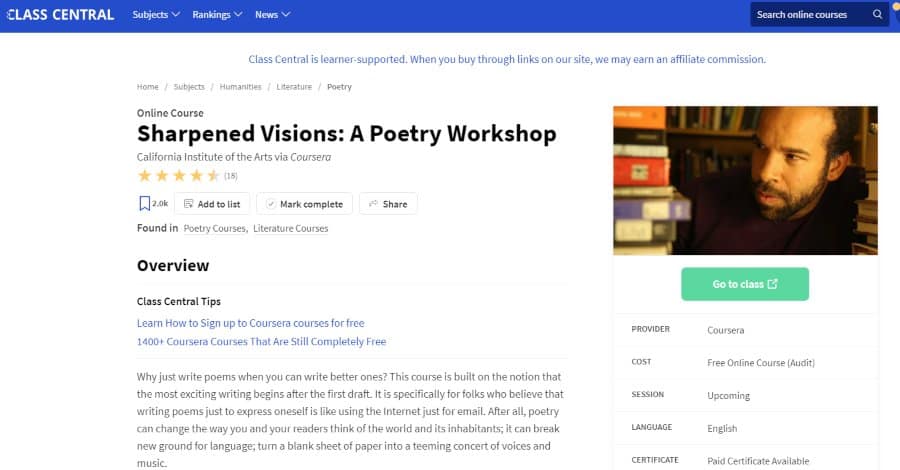The height and width of the screenshot is (470, 900).
Task: Open Poetry Courses link
Action: tap(215, 228)
